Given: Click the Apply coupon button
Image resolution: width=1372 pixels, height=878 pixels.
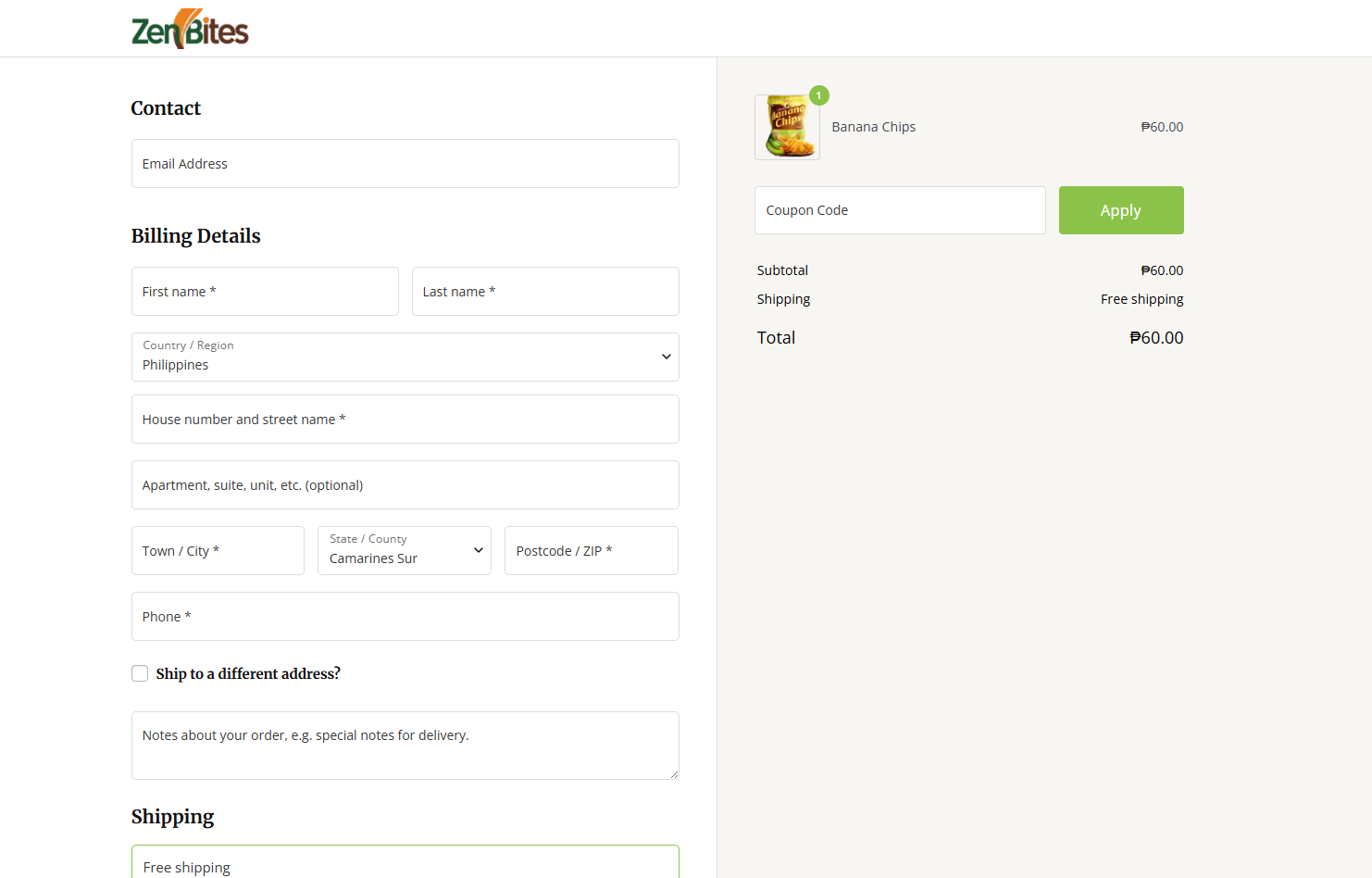Looking at the screenshot, I should [1121, 210].
